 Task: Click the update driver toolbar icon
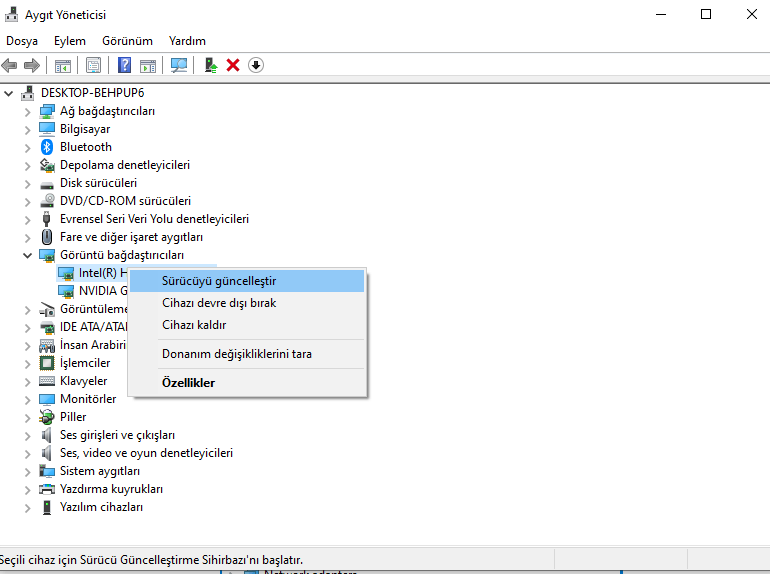(211, 65)
